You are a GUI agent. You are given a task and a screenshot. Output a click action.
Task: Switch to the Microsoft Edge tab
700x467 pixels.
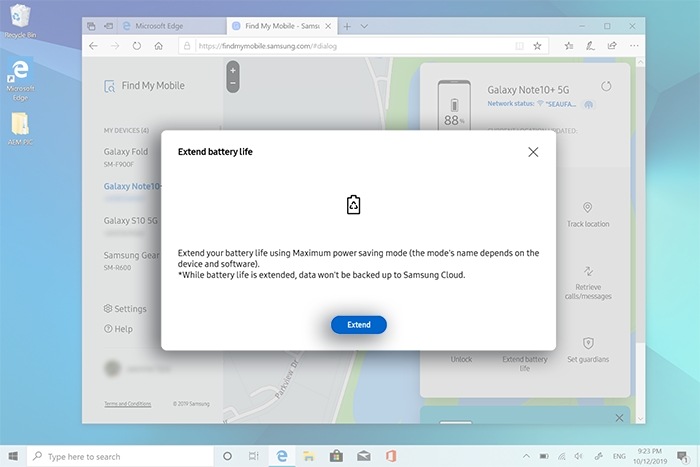(x=171, y=26)
